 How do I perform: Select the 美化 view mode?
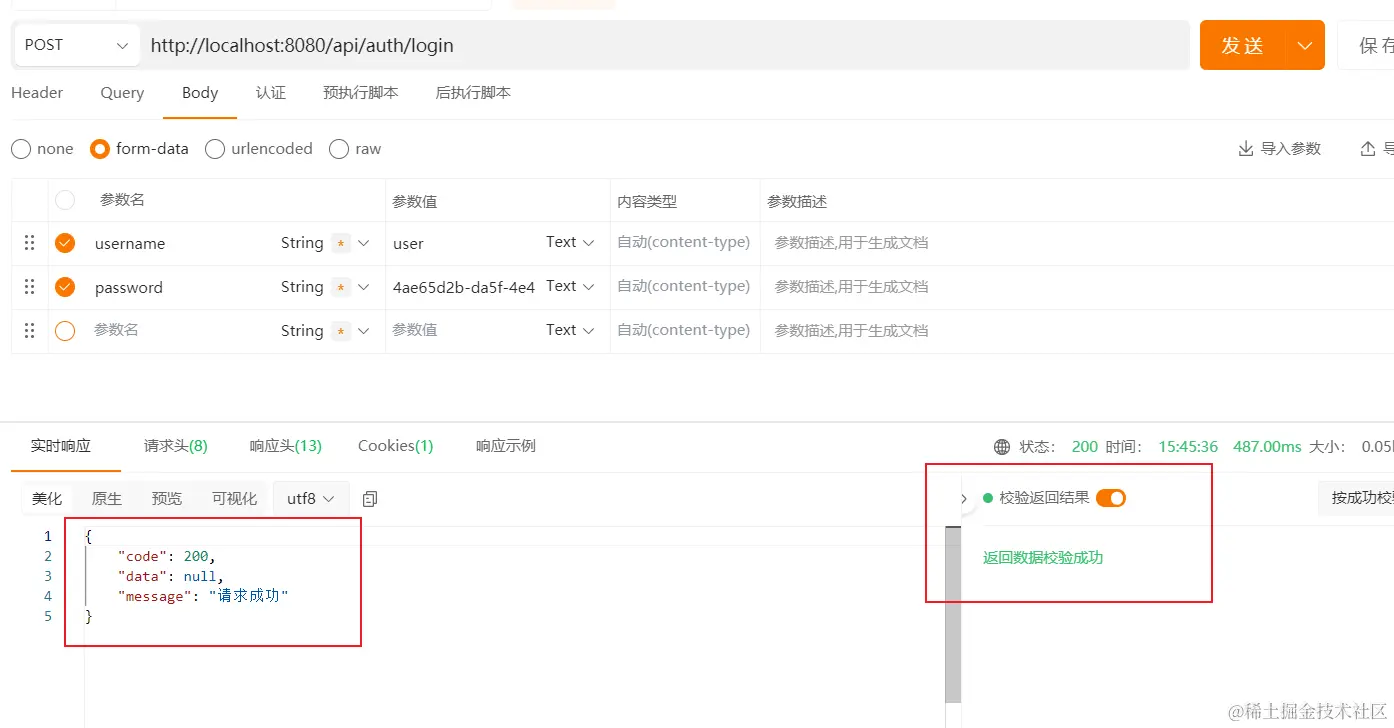click(x=47, y=498)
